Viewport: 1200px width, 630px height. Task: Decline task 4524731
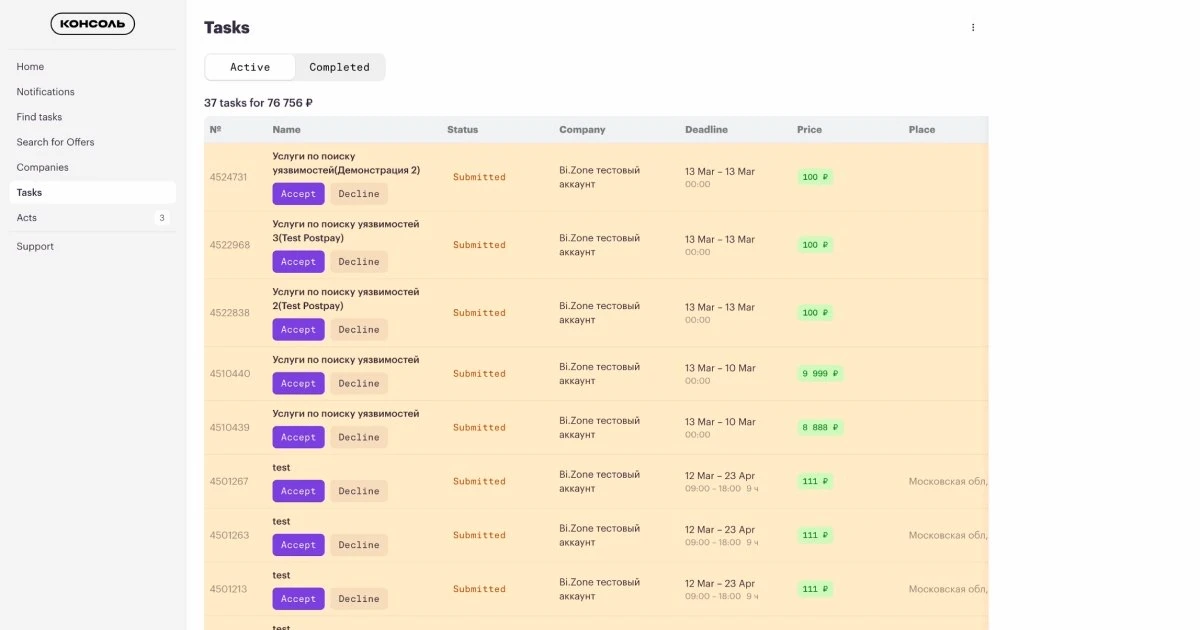(x=359, y=194)
